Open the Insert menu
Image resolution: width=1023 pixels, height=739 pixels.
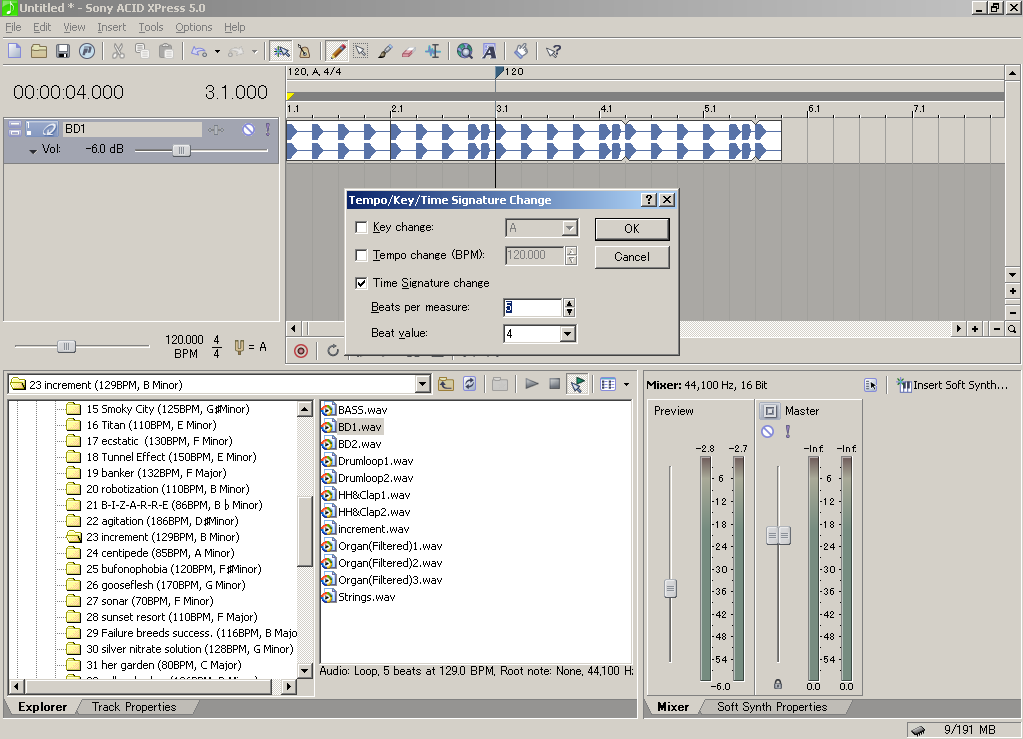tap(112, 27)
